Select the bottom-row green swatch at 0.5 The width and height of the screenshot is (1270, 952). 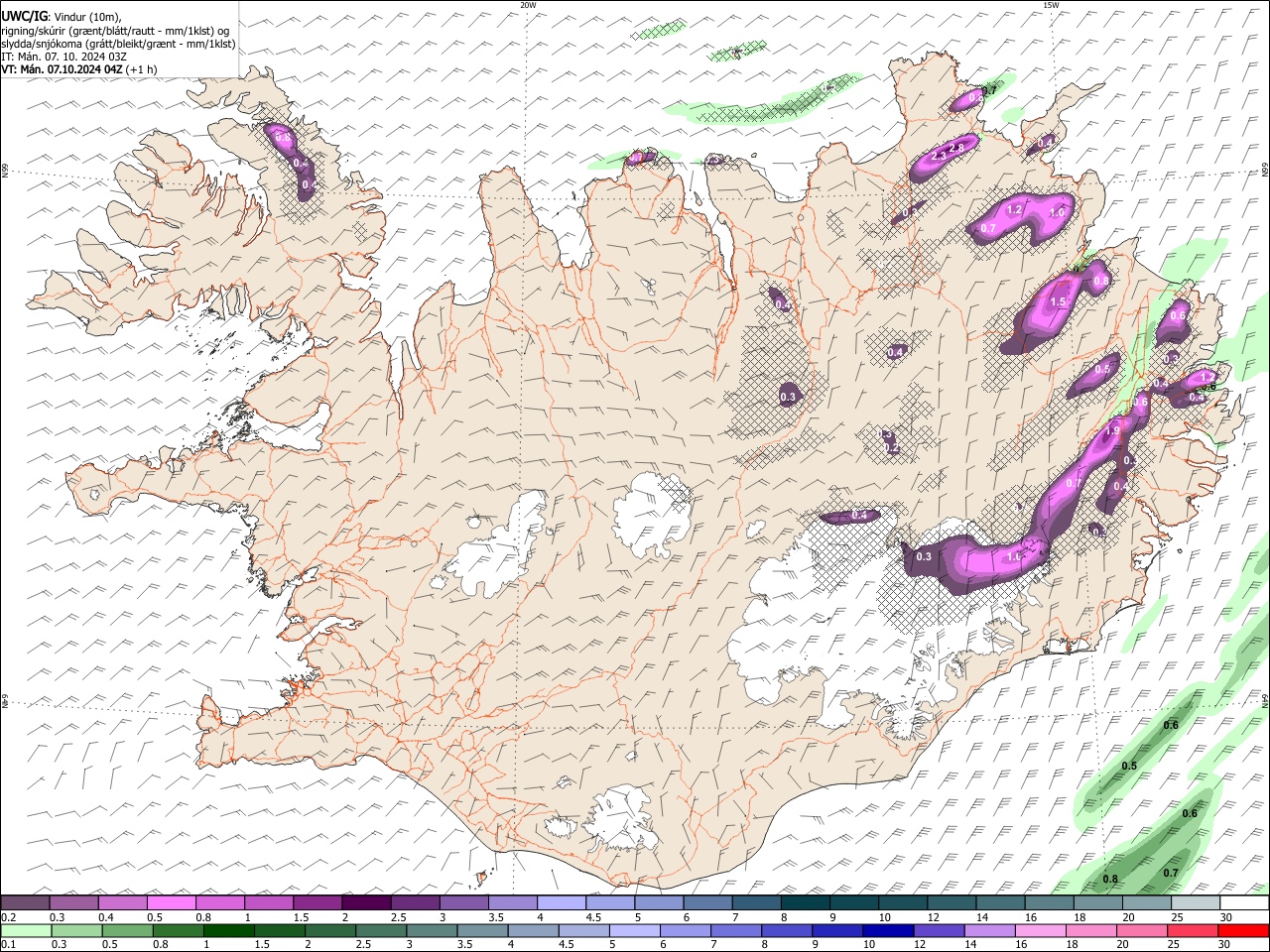pos(127,931)
